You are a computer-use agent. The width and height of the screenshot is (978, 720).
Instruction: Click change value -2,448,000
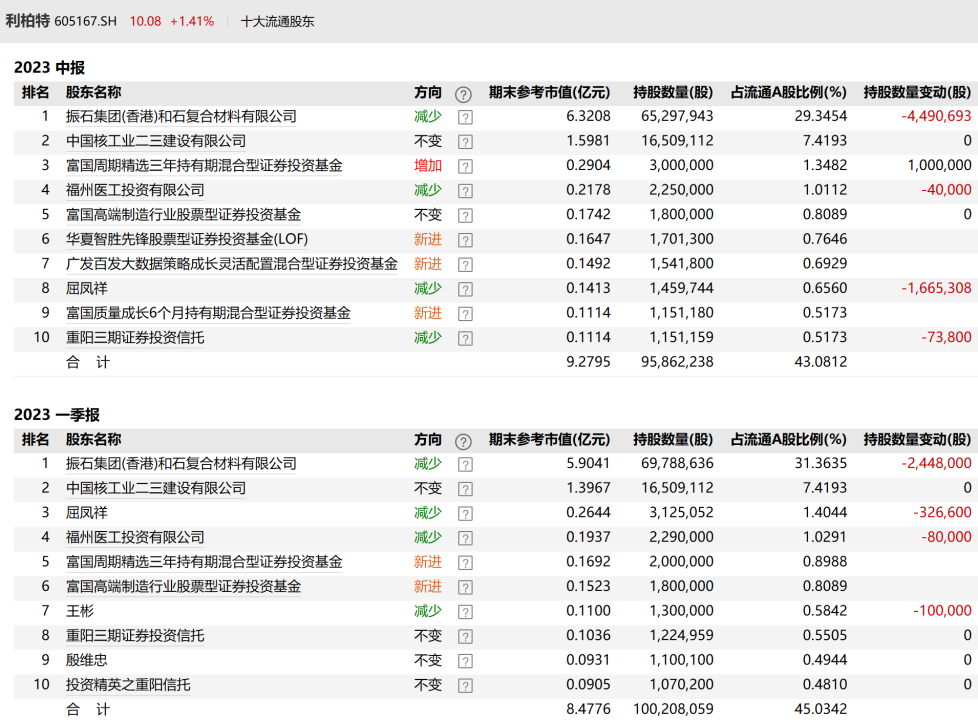click(936, 464)
